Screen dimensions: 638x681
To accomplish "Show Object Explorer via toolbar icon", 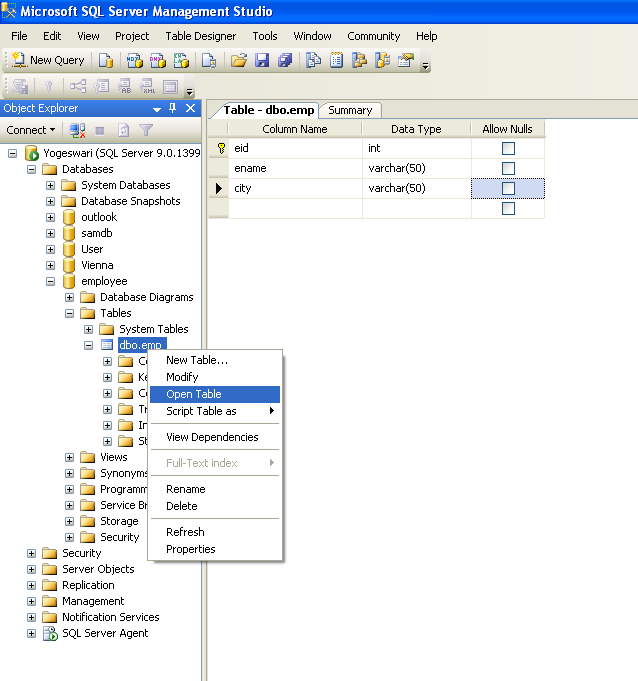I will click(x=359, y=60).
